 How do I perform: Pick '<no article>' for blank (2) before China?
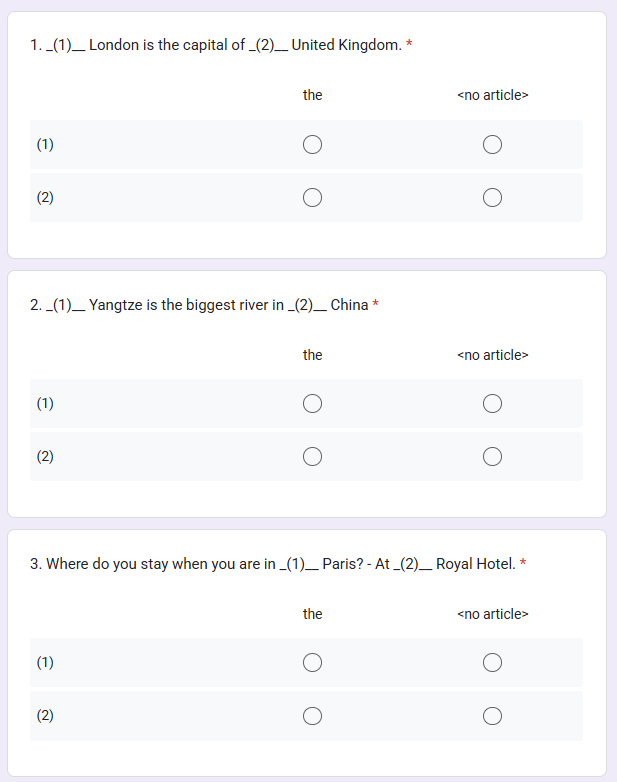click(492, 456)
